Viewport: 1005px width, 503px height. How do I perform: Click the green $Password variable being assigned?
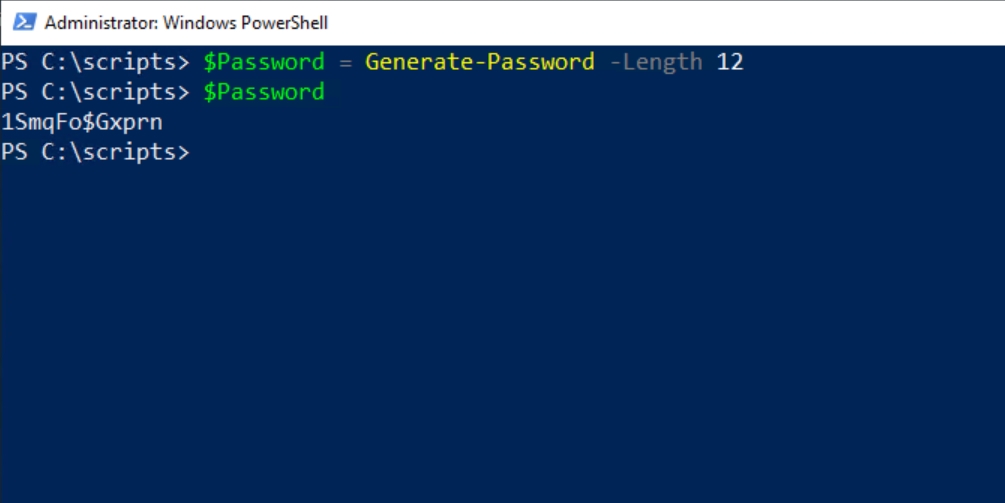tap(264, 62)
